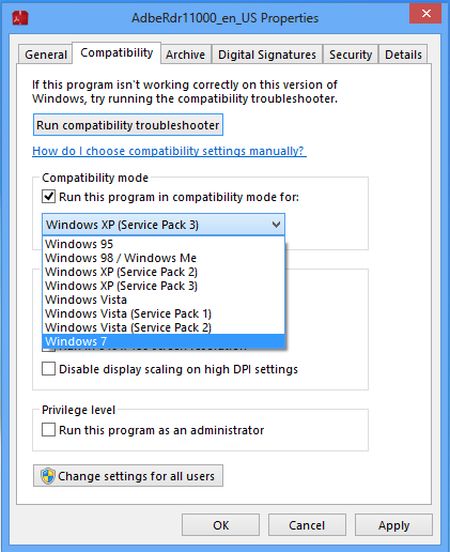Click Run compatibility troubleshooter button
This screenshot has width=450, height=552.
pos(128,125)
